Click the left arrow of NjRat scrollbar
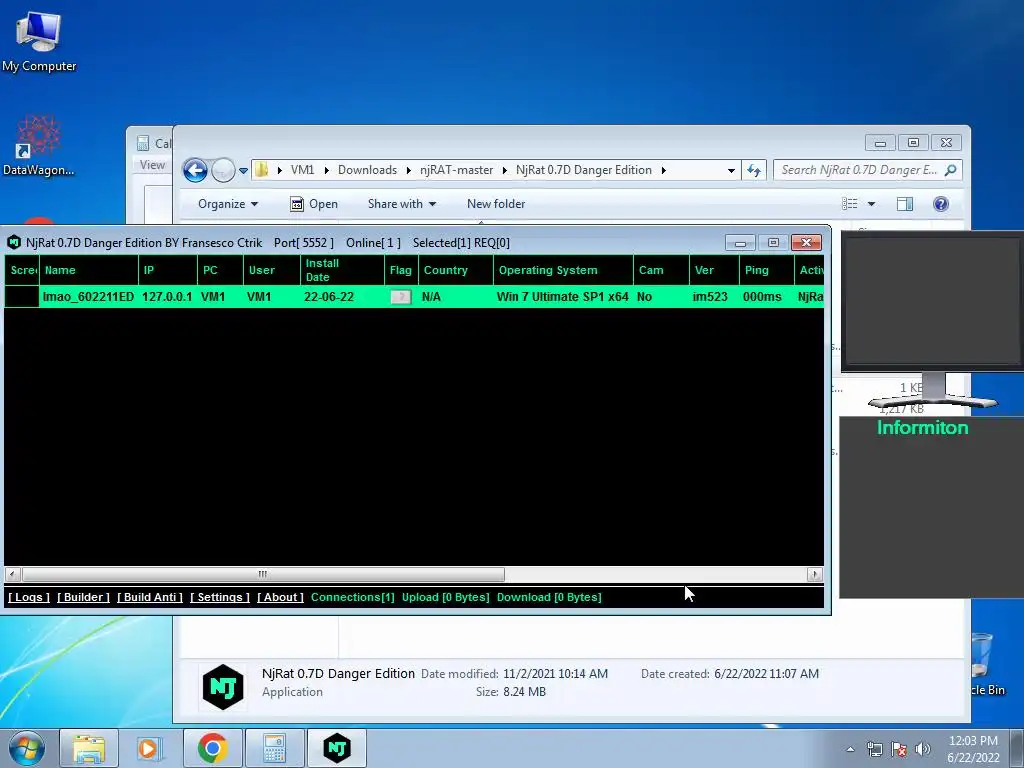Screen dimensions: 1024x768 (x=12, y=574)
